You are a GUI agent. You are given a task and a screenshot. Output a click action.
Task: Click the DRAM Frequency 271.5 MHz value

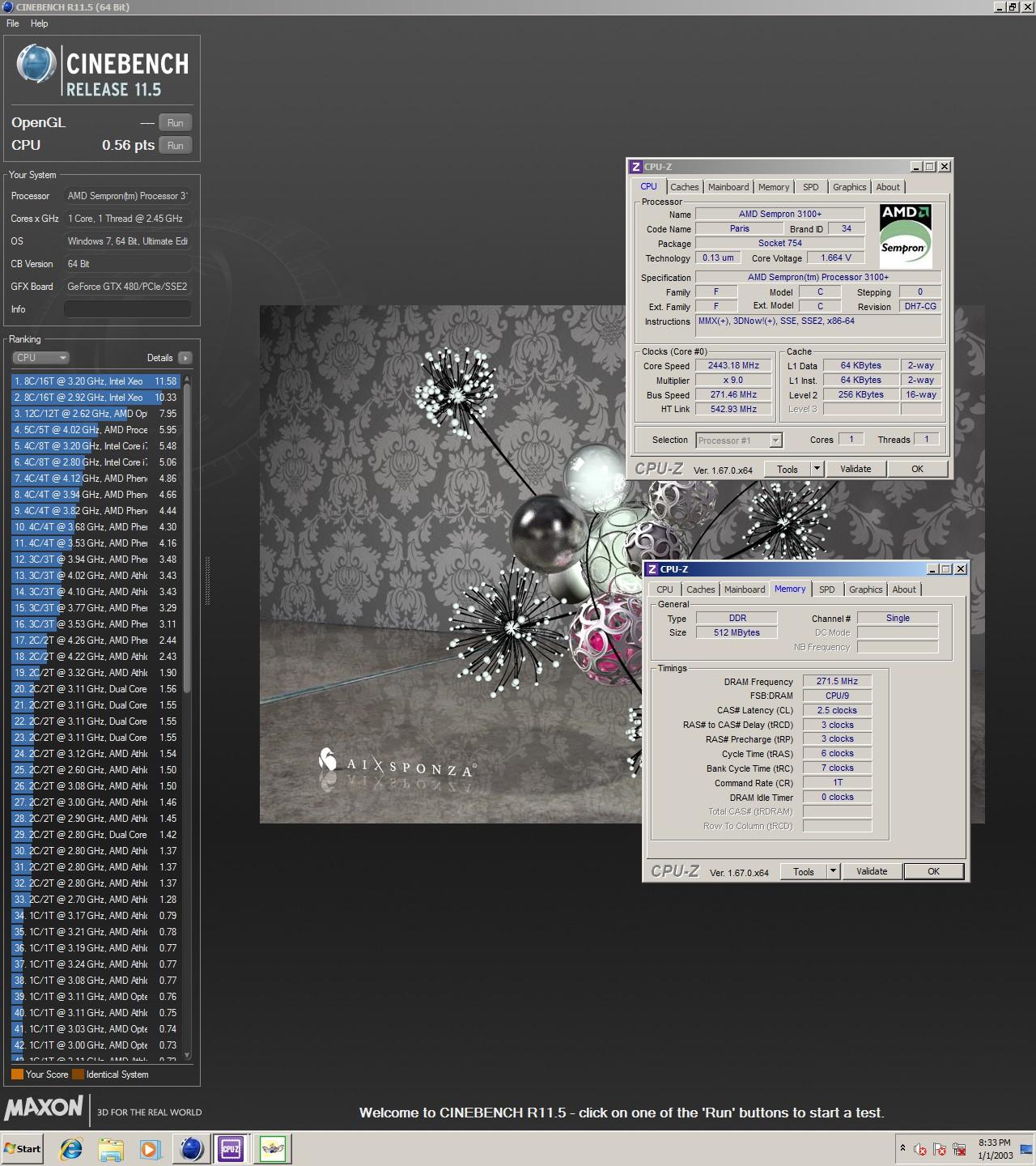(837, 682)
